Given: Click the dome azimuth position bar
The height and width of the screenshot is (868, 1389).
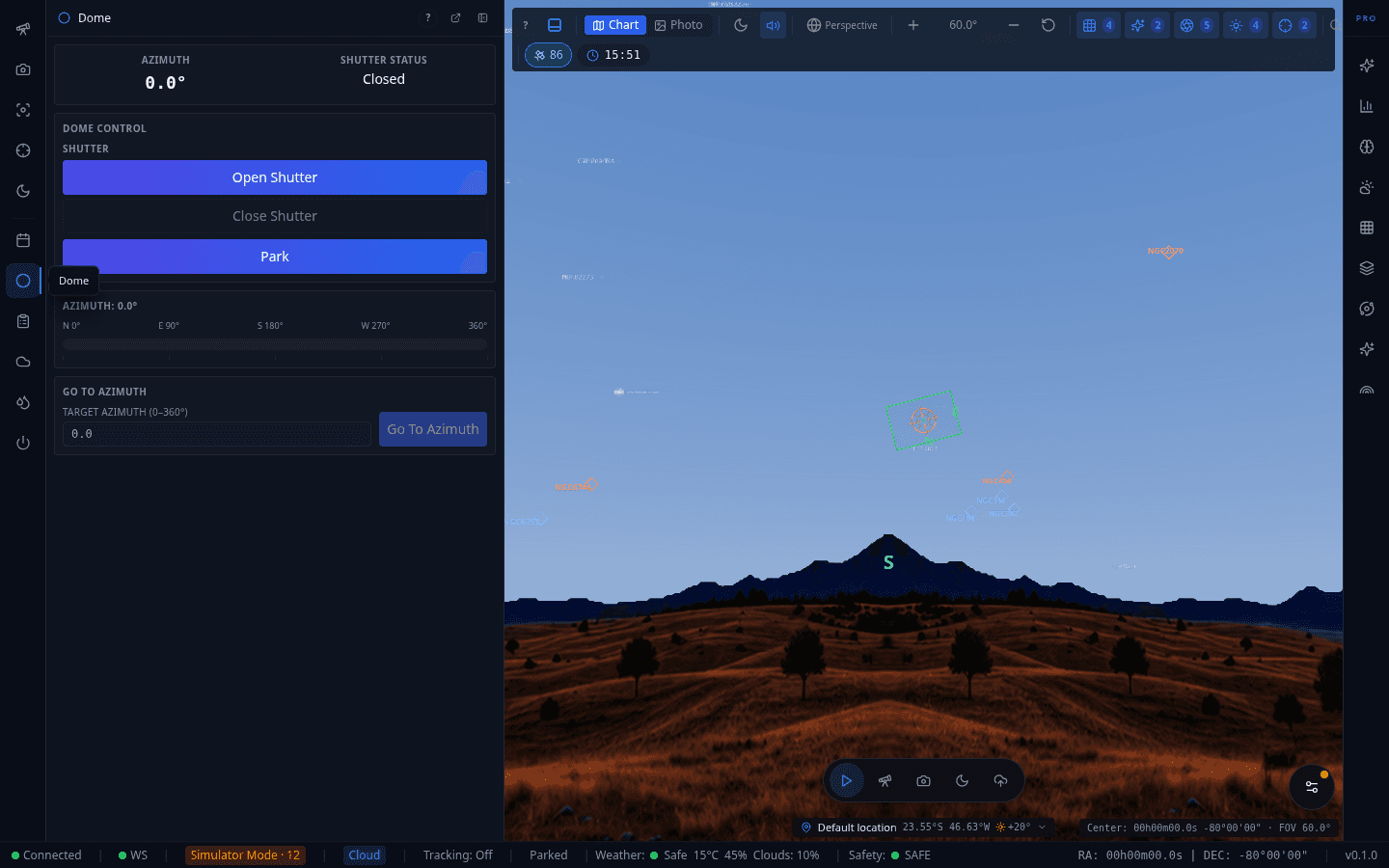Looking at the screenshot, I should coord(275,344).
